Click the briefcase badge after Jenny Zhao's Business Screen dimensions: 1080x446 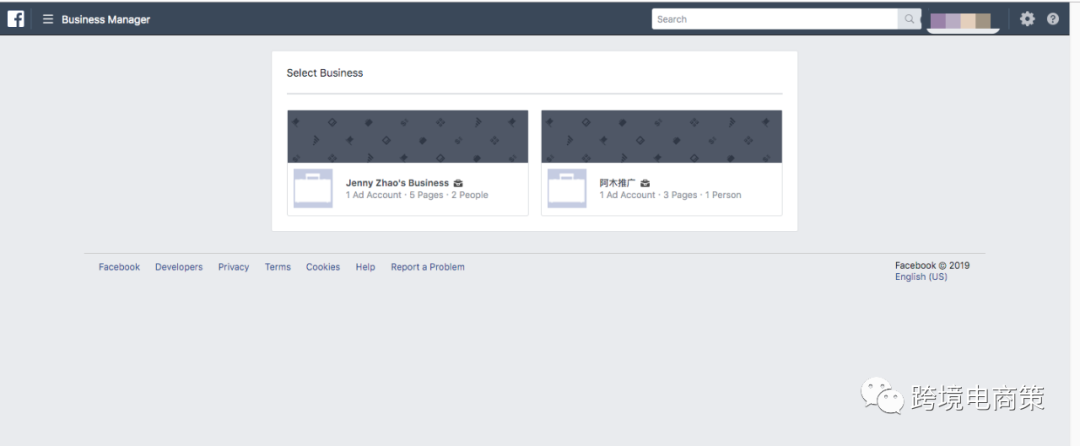point(458,183)
